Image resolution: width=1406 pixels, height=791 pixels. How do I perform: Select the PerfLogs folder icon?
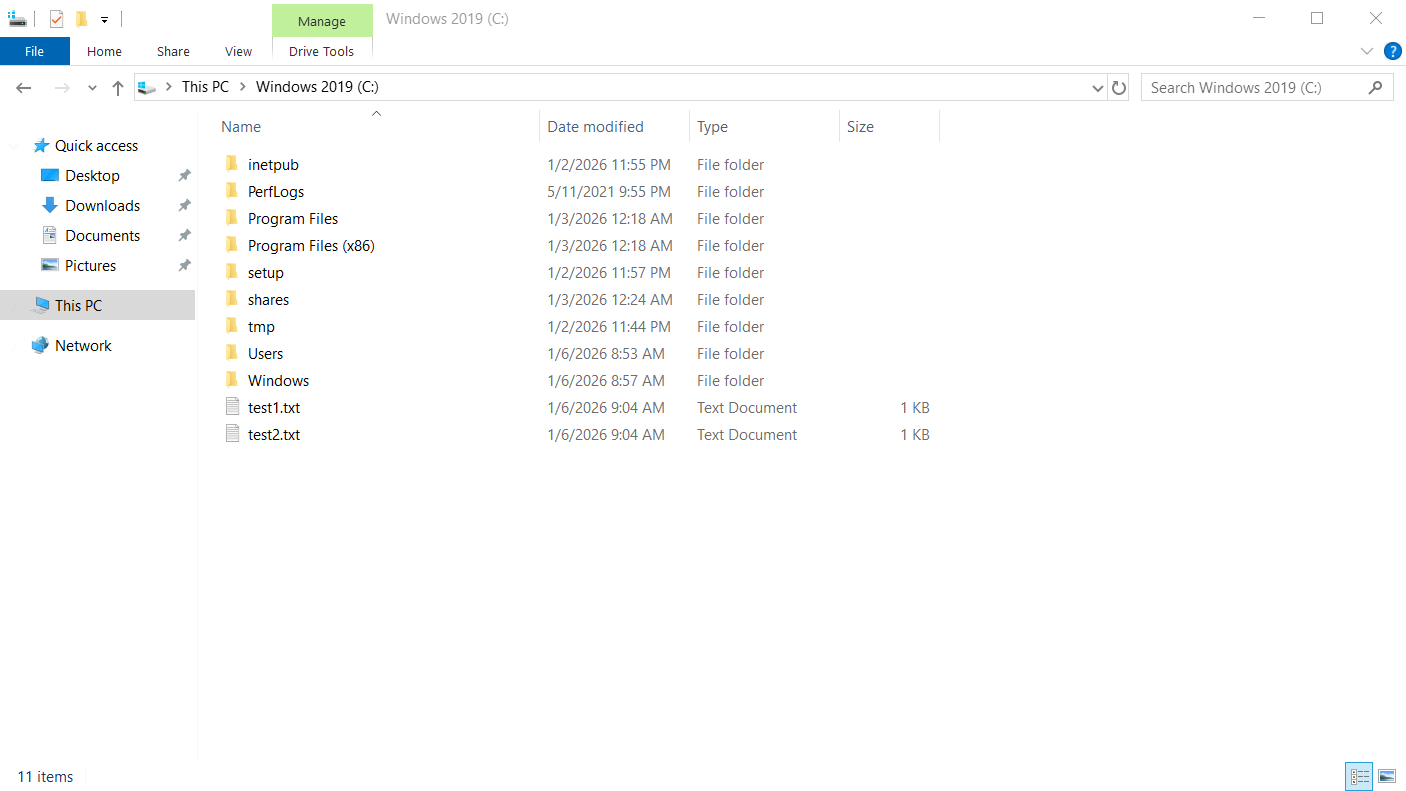pyautogui.click(x=232, y=191)
